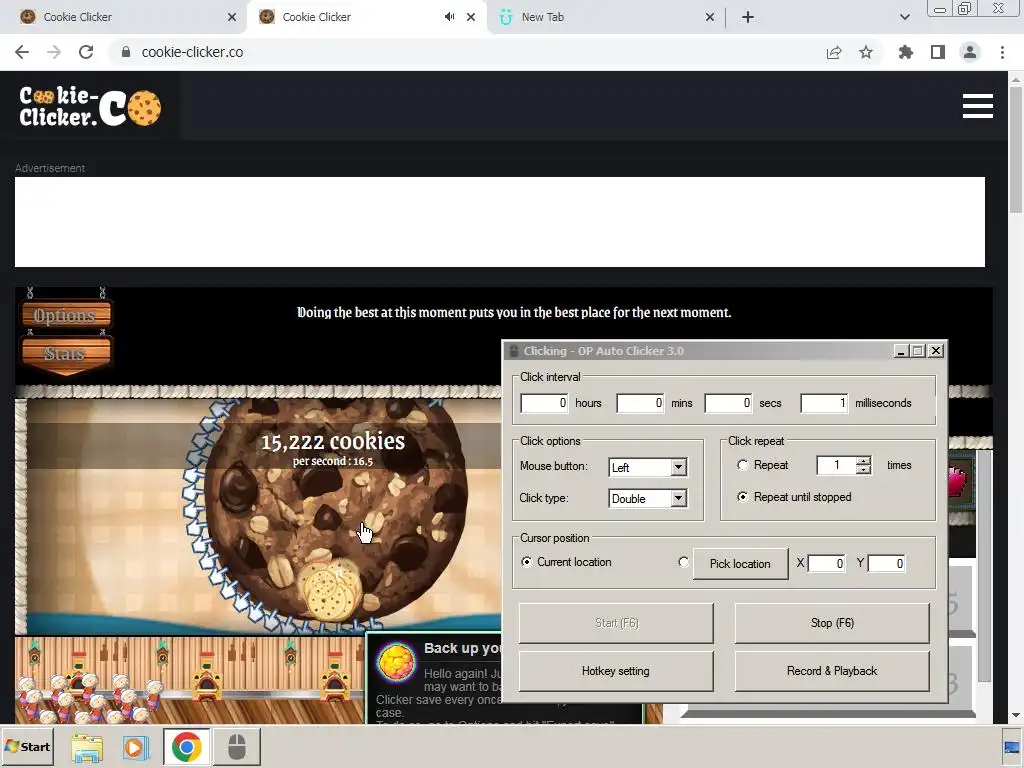
Task: Open Chrome's three-dot menu
Action: click(x=1002, y=52)
